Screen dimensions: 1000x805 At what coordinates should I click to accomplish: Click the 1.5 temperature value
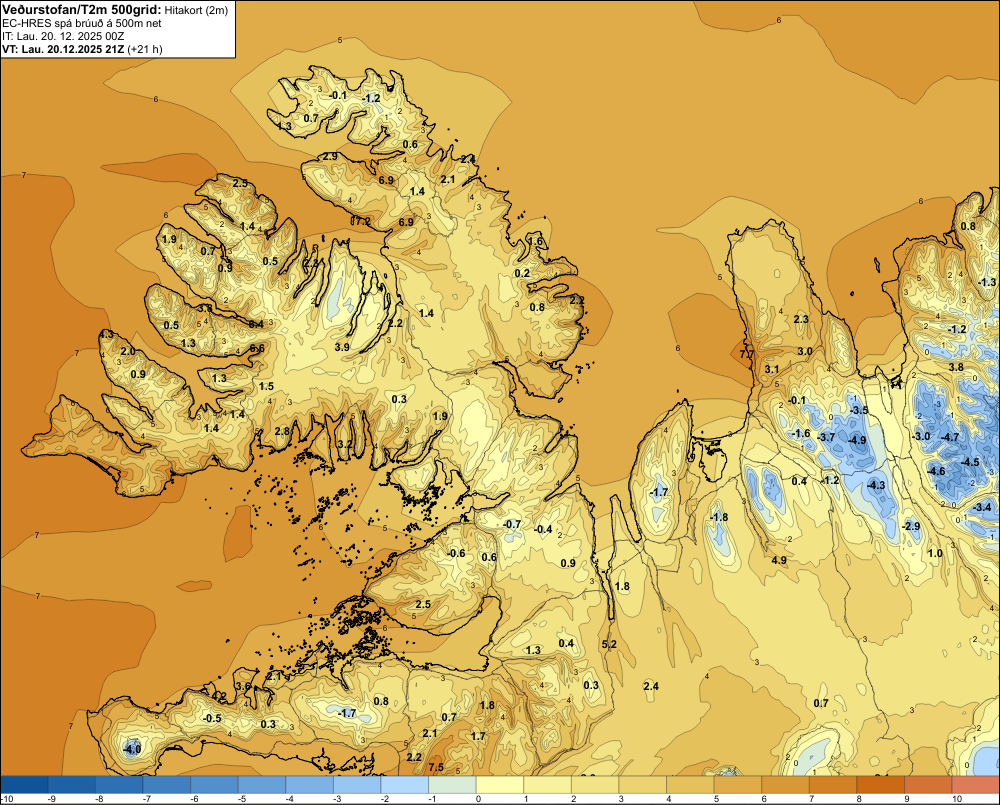click(266, 386)
